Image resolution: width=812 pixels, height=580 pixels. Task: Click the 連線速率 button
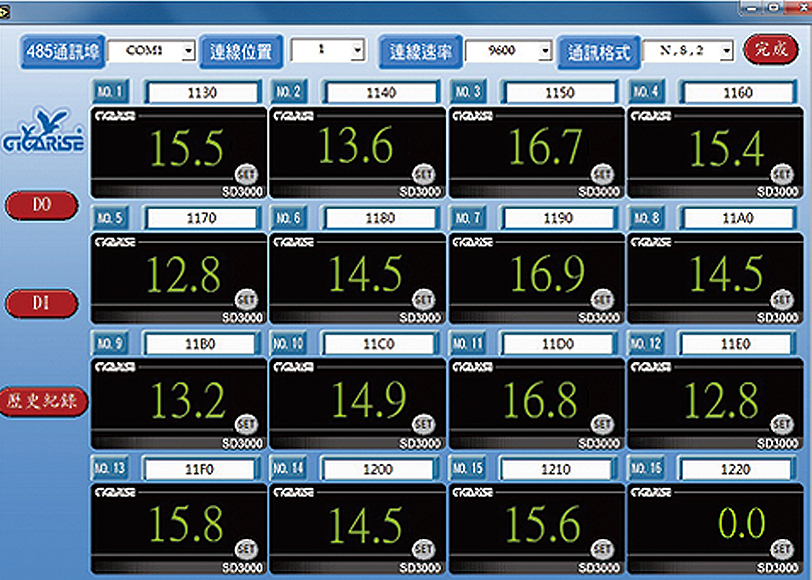[420, 51]
